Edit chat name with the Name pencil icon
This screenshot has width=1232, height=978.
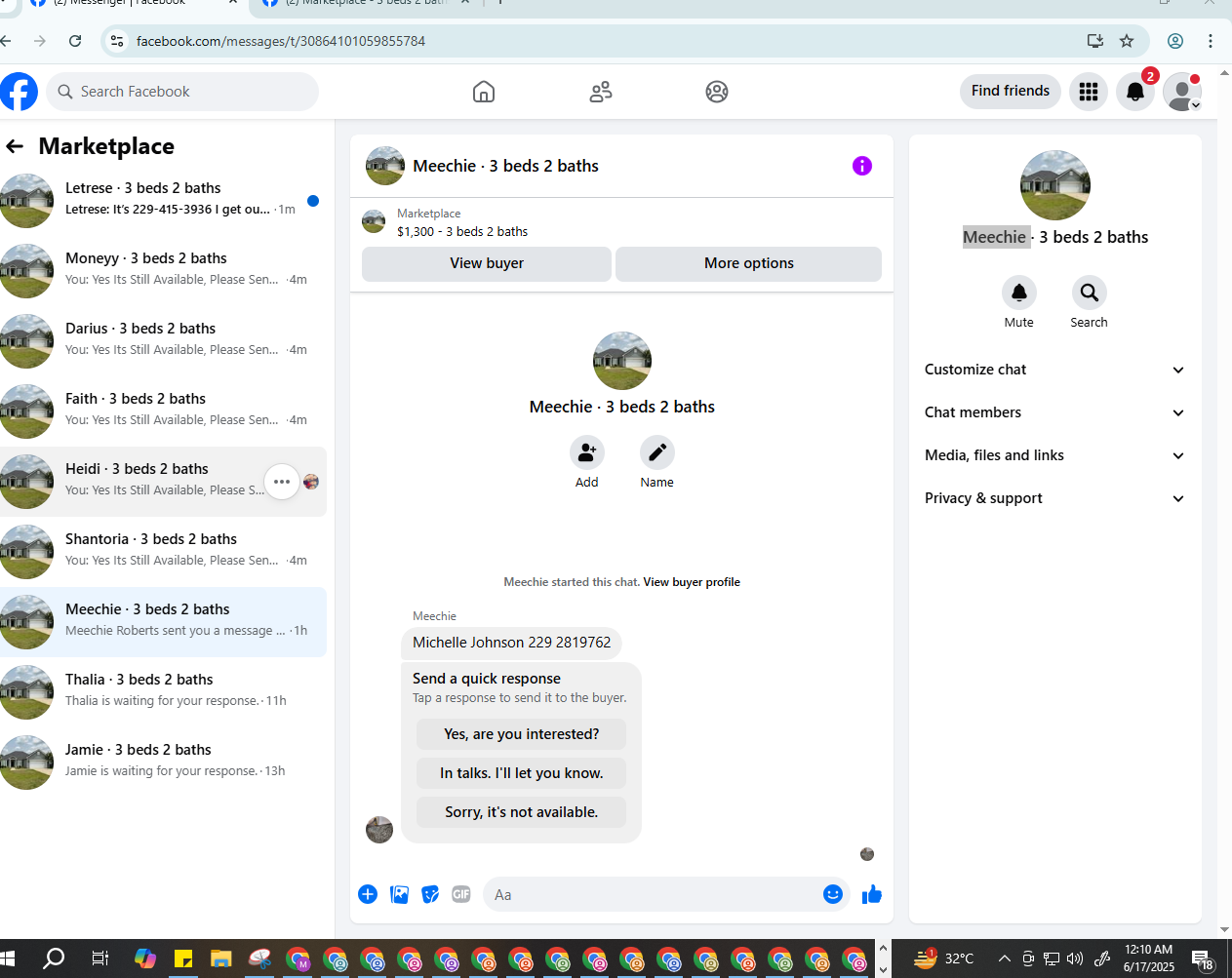coord(657,452)
